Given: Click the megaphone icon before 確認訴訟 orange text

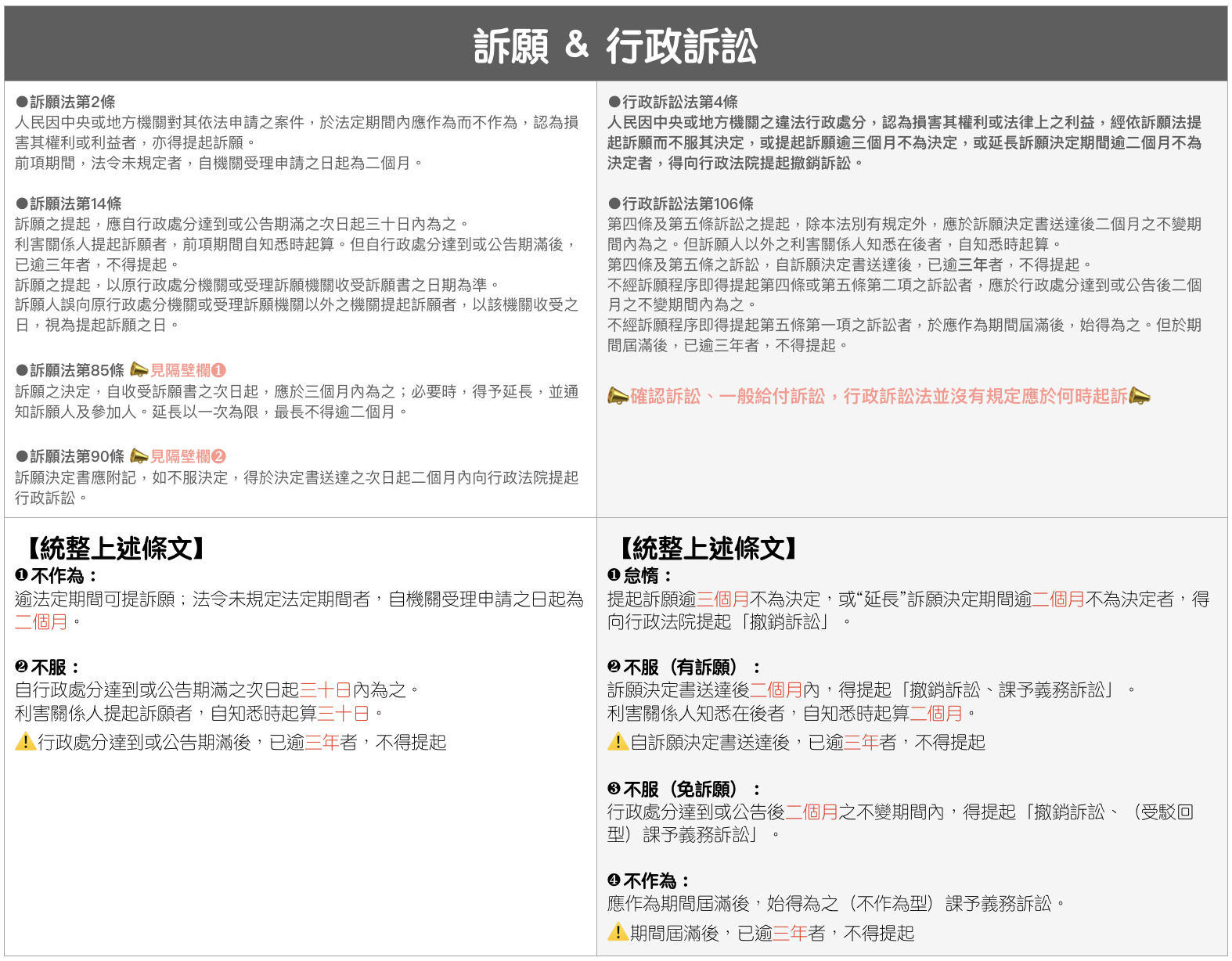Looking at the screenshot, I should coord(618,397).
